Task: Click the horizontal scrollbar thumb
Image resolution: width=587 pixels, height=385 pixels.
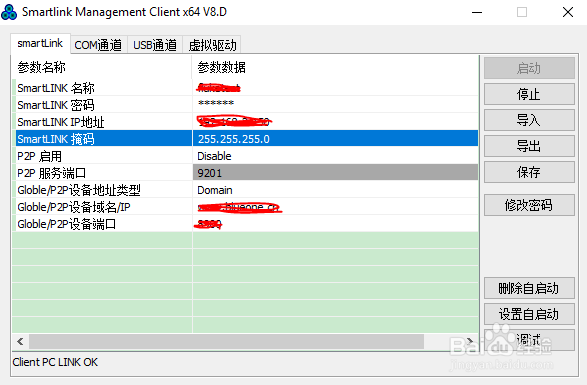Action: pos(226,341)
